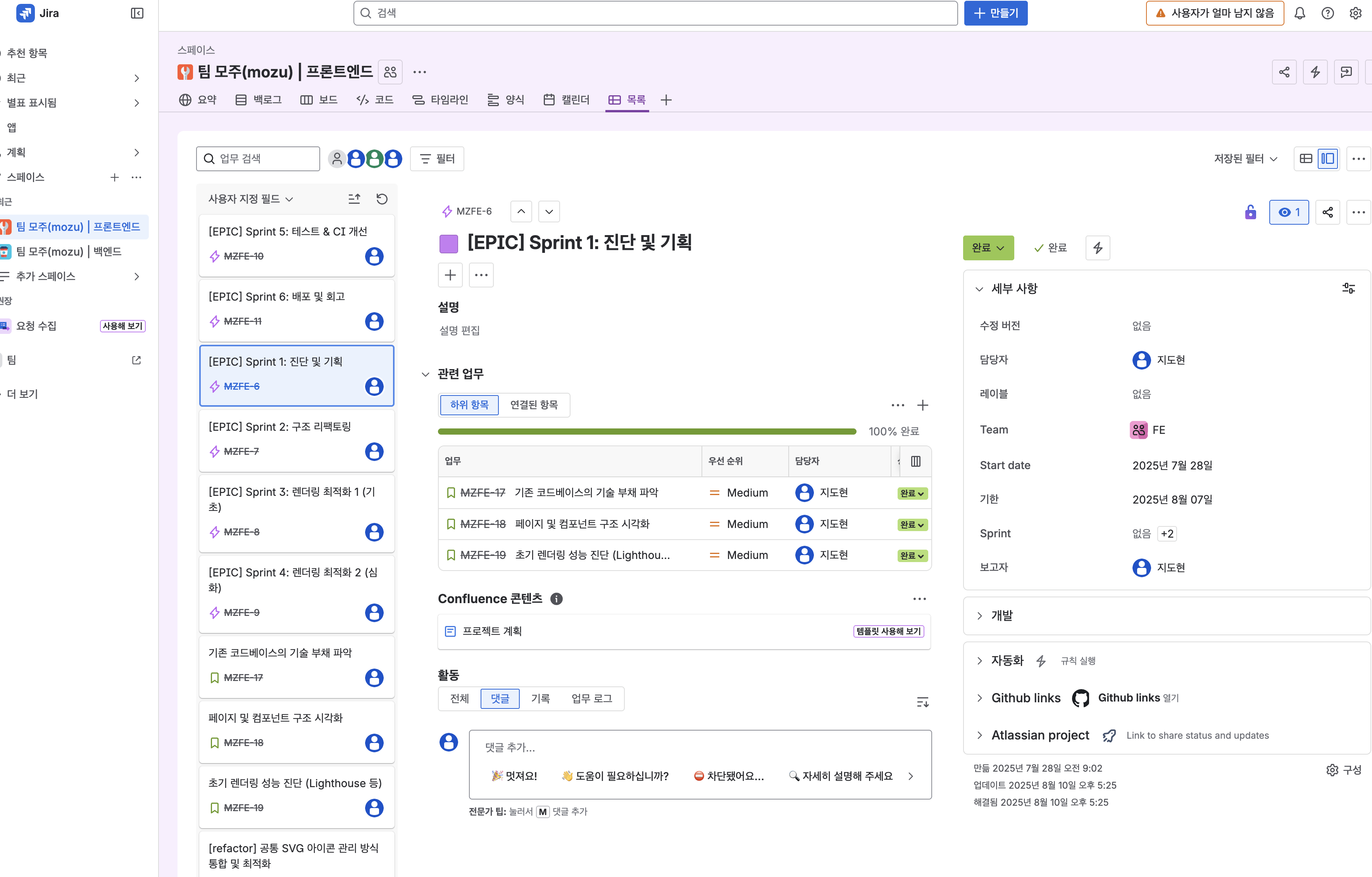This screenshot has height=877, width=1372.
Task: Select the 연결된 항목 tab
Action: [x=534, y=405]
